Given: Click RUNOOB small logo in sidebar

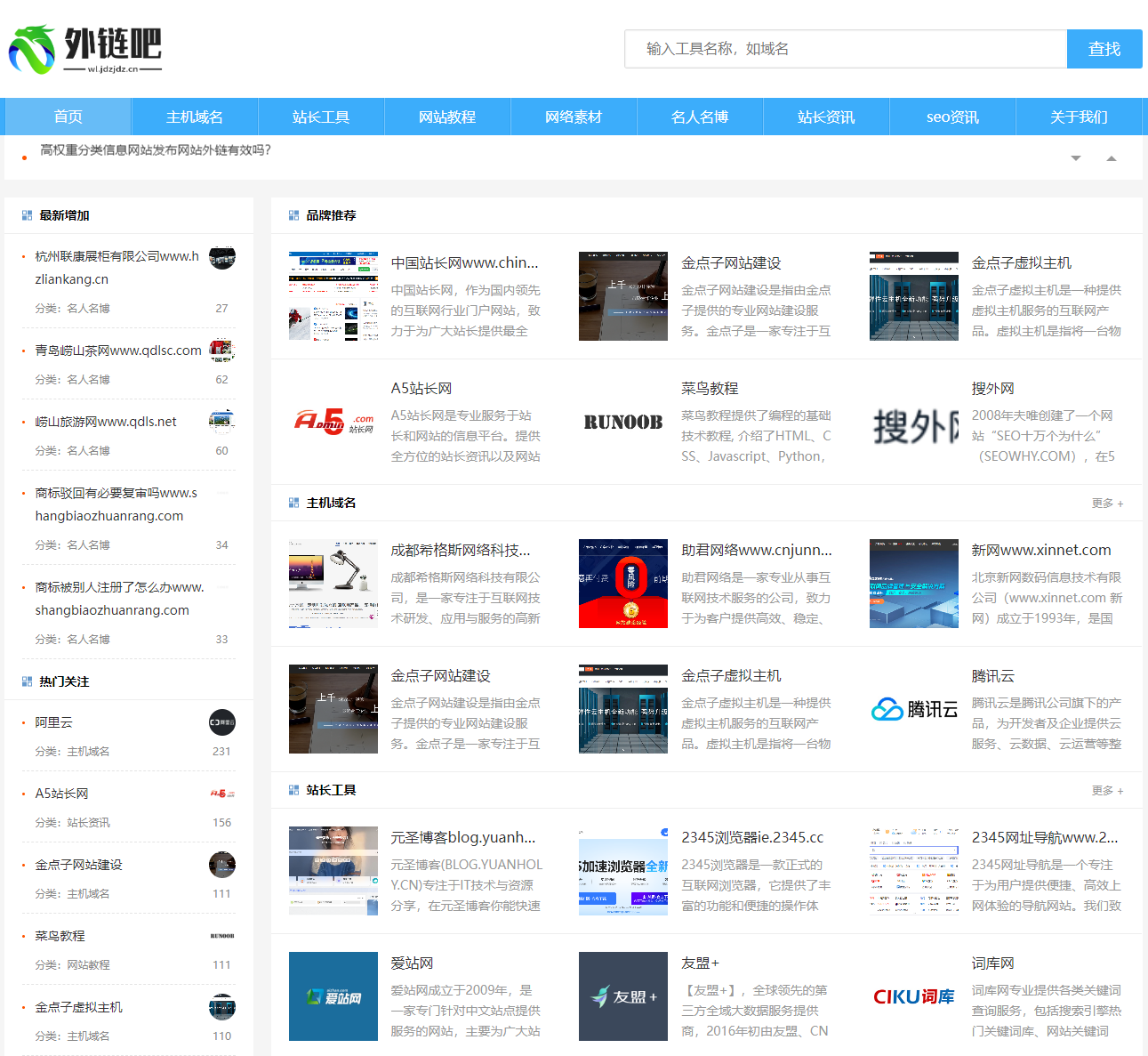Looking at the screenshot, I should tap(222, 936).
